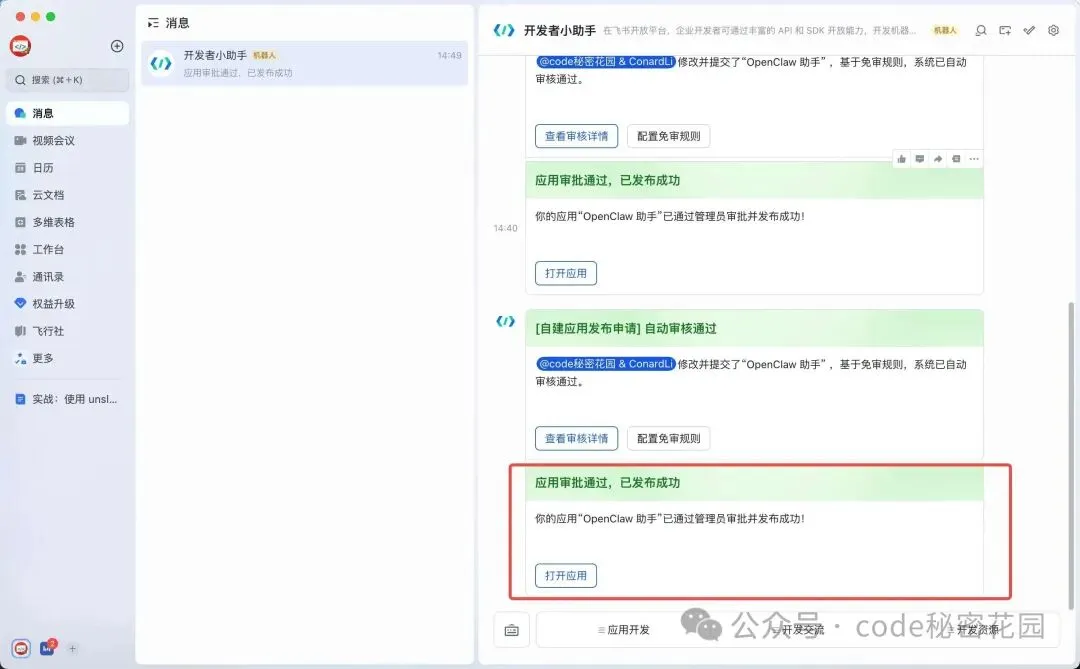Click the @code秘密花园 & ConardLi mention in lower card
Screen dimensions: 1080x669
[605, 364]
